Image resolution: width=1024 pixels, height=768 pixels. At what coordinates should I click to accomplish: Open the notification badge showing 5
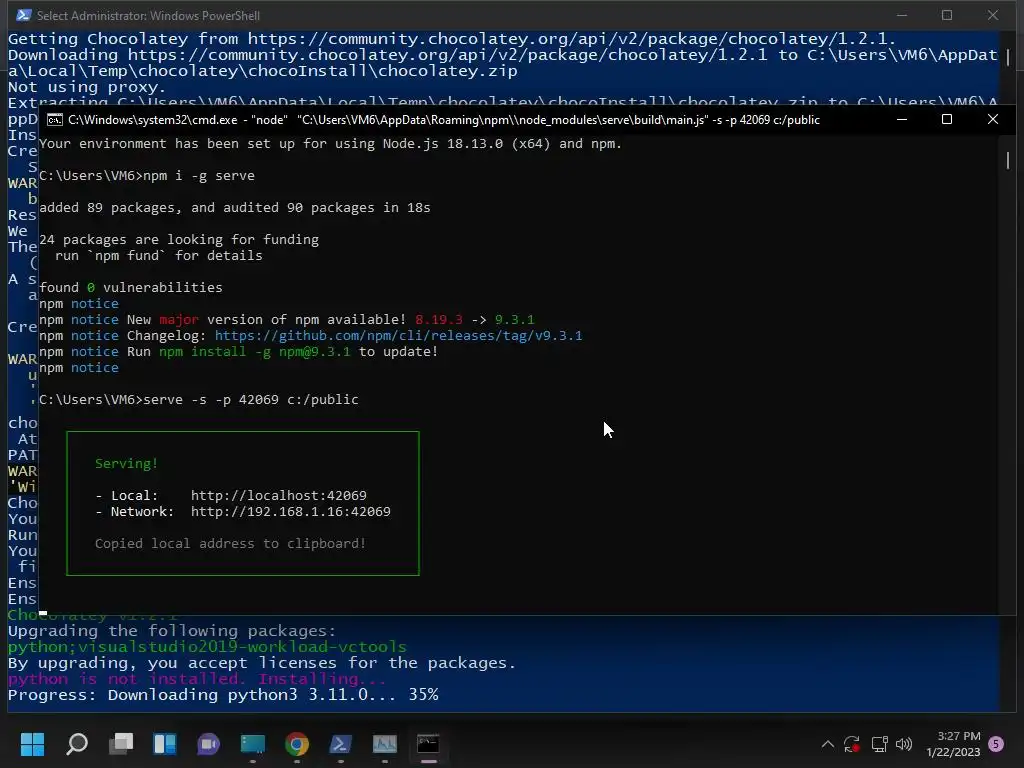(996, 744)
